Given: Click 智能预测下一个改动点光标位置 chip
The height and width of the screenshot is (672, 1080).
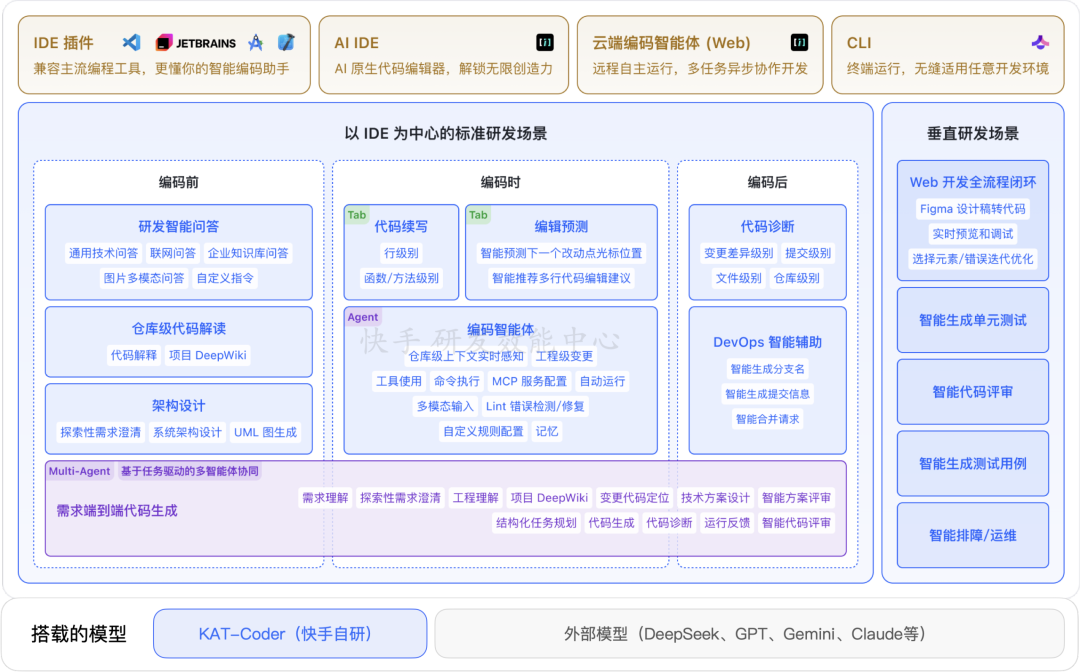Looking at the screenshot, I should (x=561, y=253).
